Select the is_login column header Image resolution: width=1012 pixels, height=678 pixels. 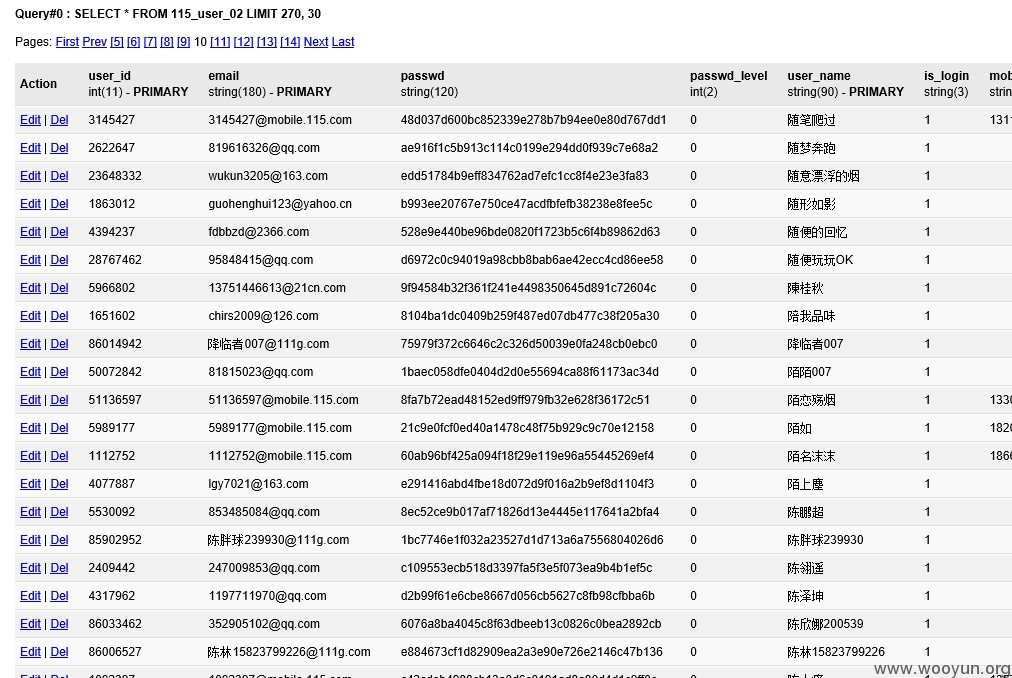[946, 84]
